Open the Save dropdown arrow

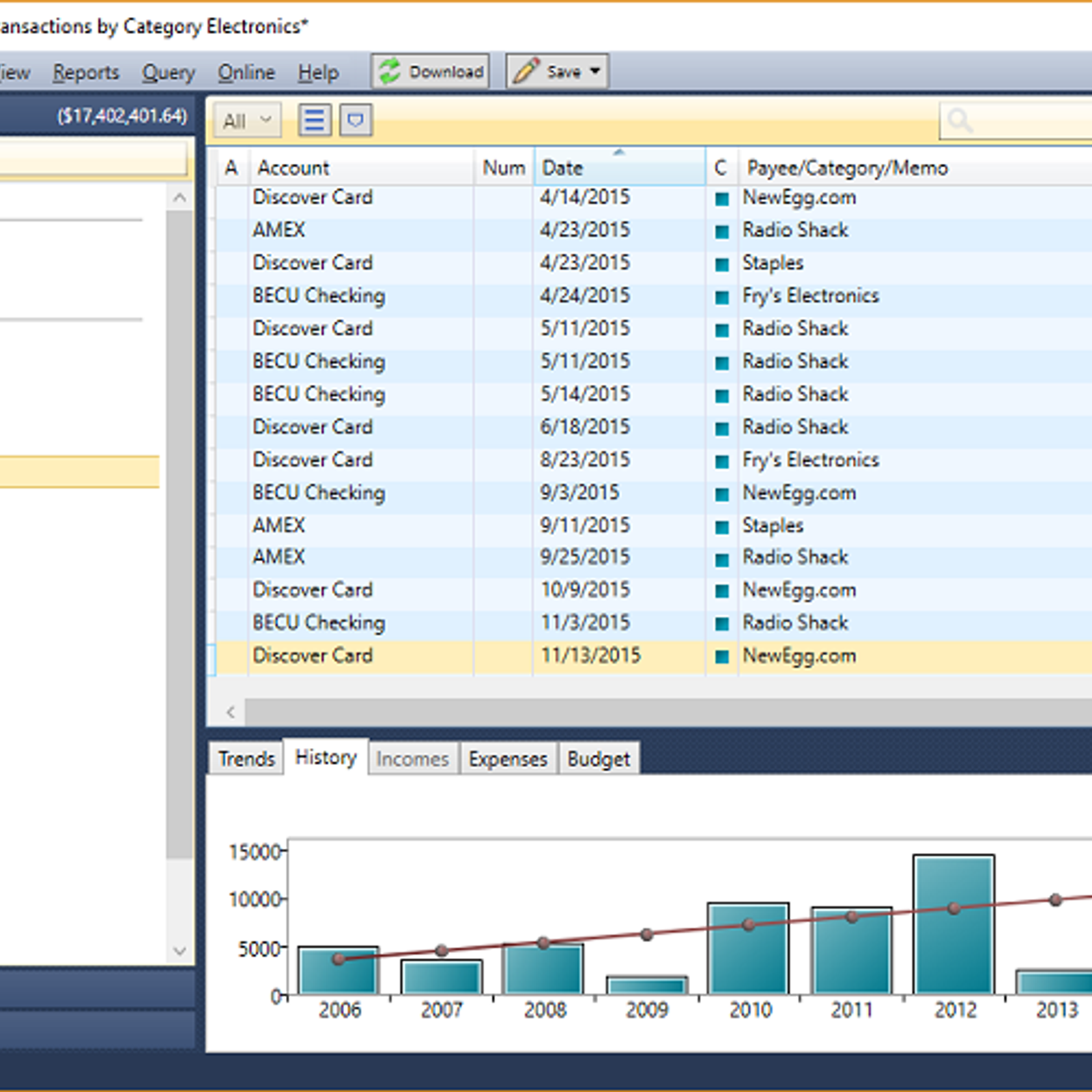click(x=596, y=71)
